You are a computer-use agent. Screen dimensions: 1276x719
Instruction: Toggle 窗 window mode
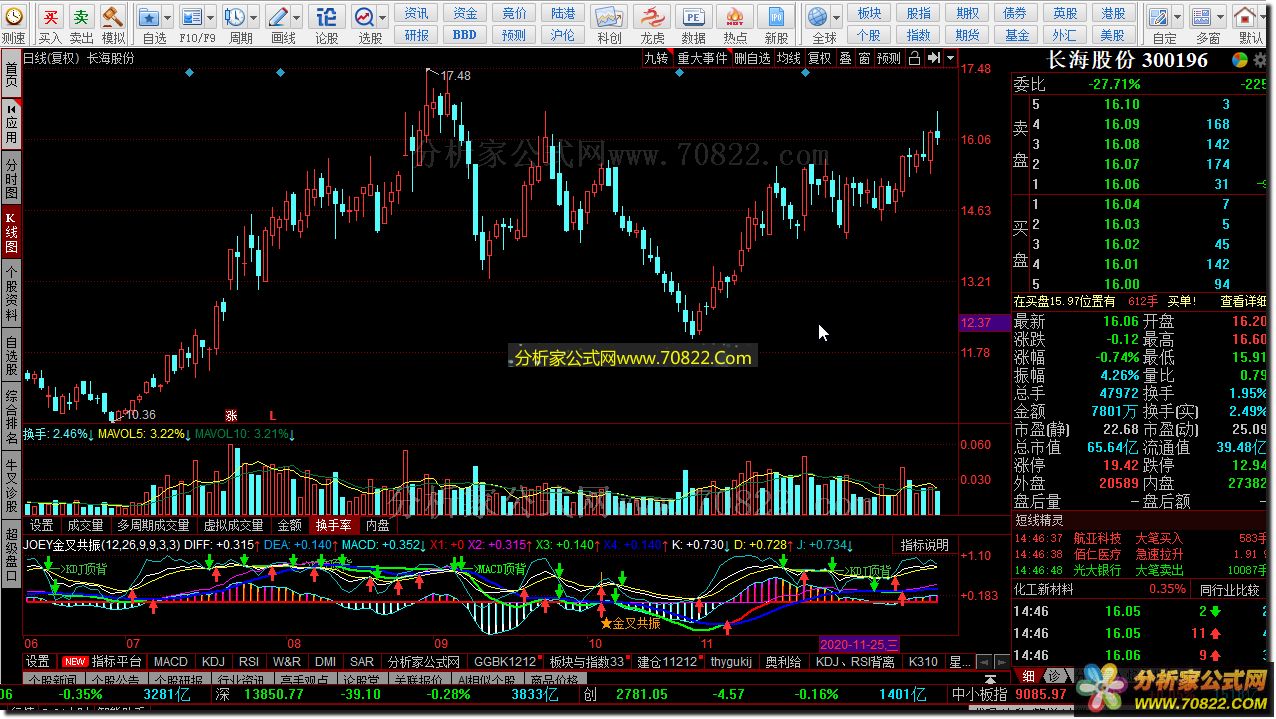(864, 58)
